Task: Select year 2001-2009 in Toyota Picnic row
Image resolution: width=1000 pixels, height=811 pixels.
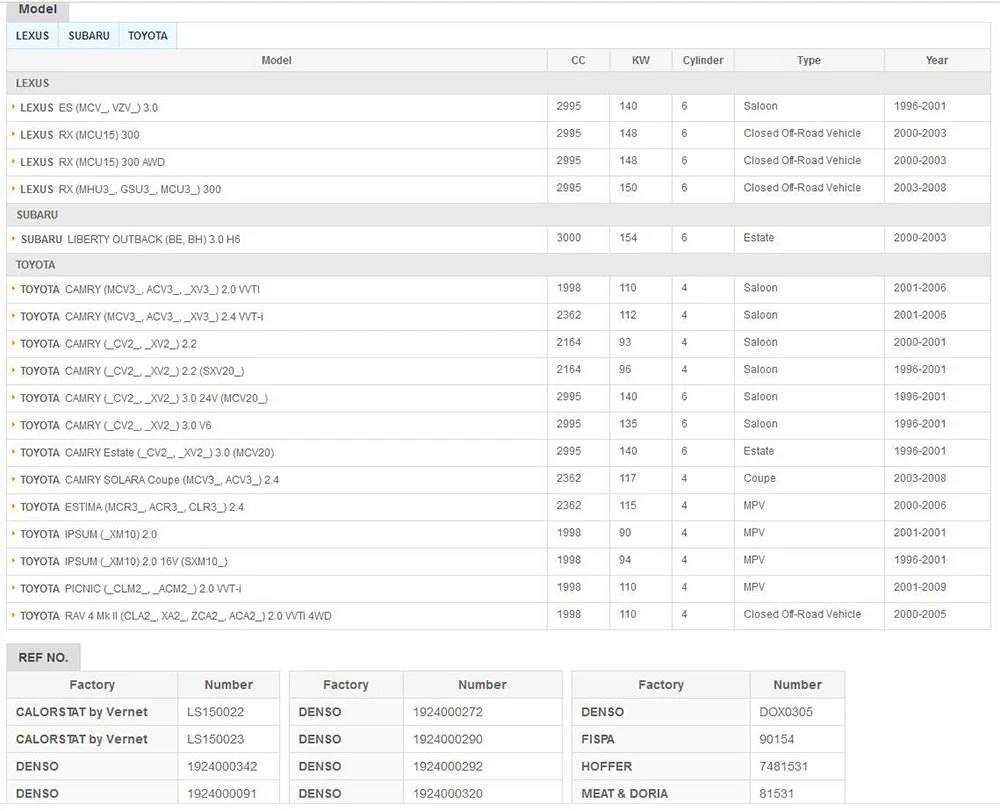Action: tap(920, 587)
